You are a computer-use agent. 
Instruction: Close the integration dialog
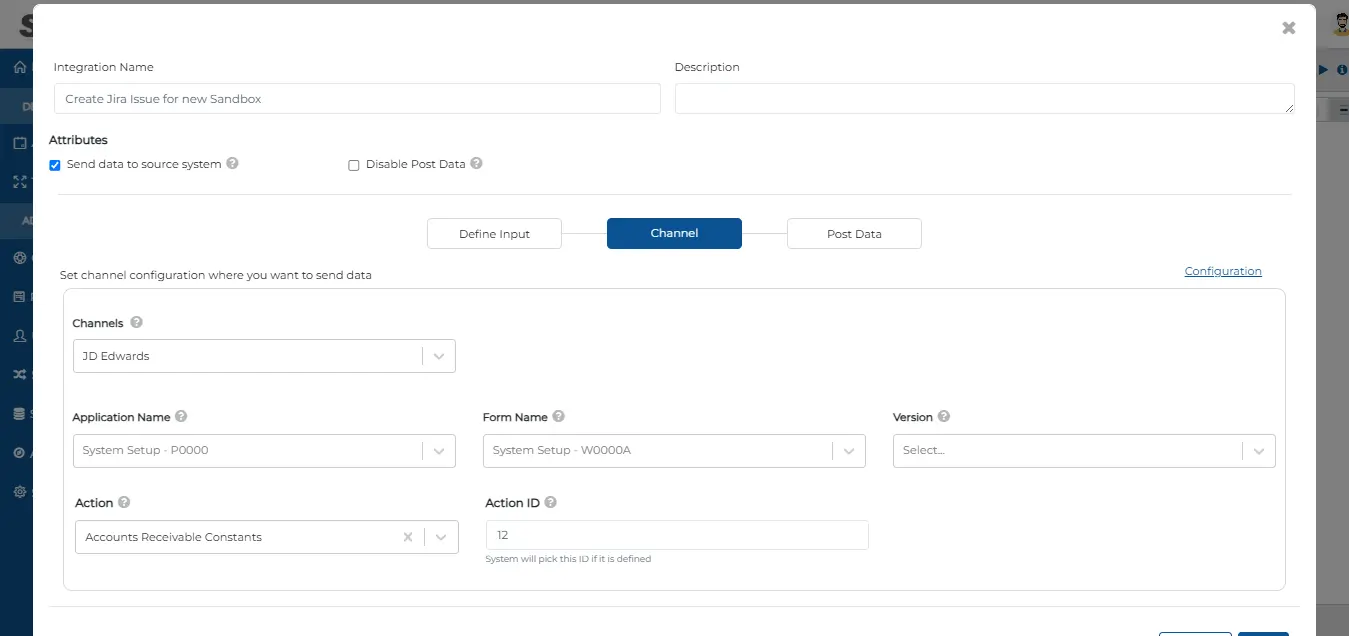(x=1288, y=28)
